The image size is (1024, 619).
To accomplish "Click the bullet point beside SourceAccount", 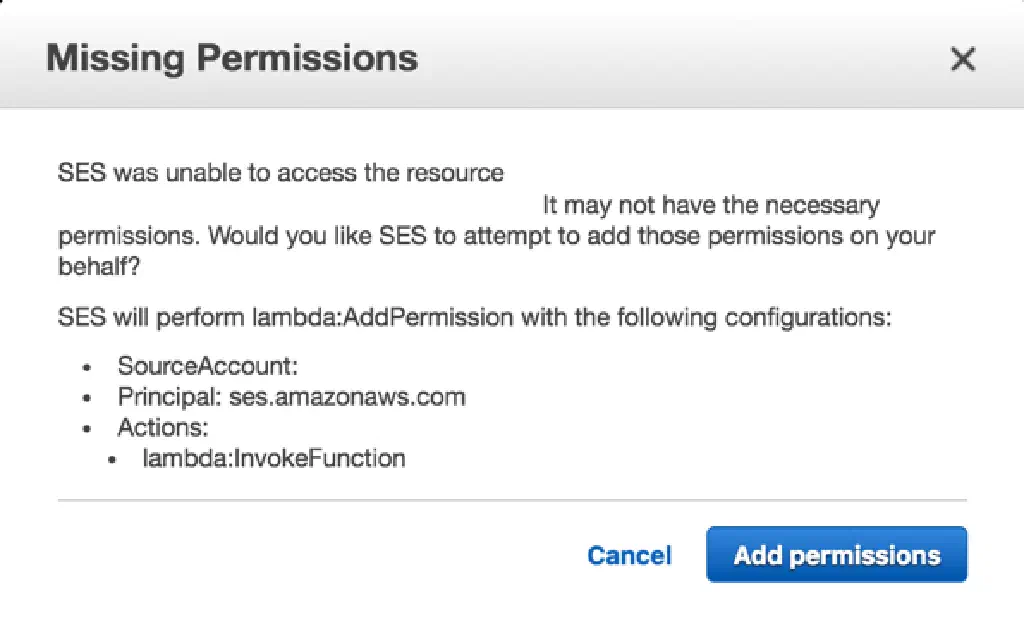I will 88,367.
